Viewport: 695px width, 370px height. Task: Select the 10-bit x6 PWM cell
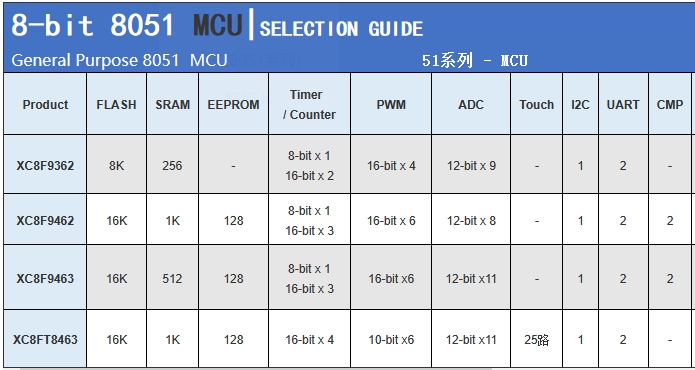pyautogui.click(x=391, y=340)
